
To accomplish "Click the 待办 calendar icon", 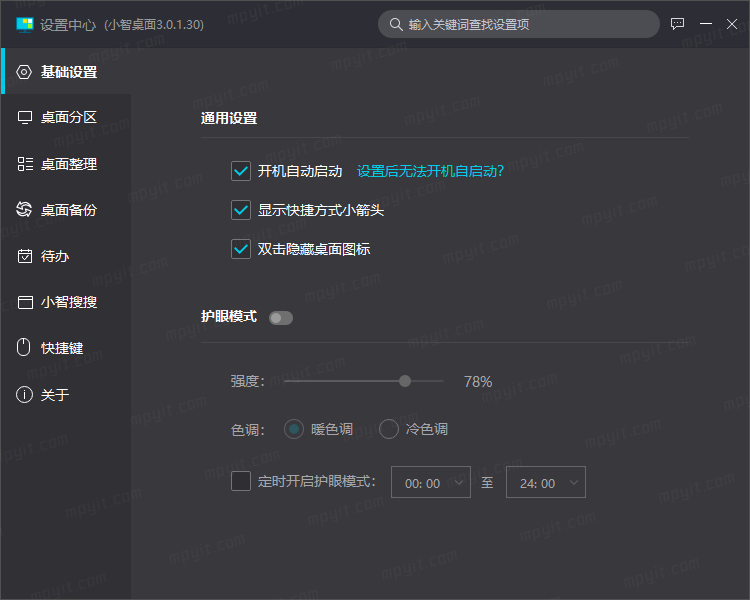I will point(25,256).
